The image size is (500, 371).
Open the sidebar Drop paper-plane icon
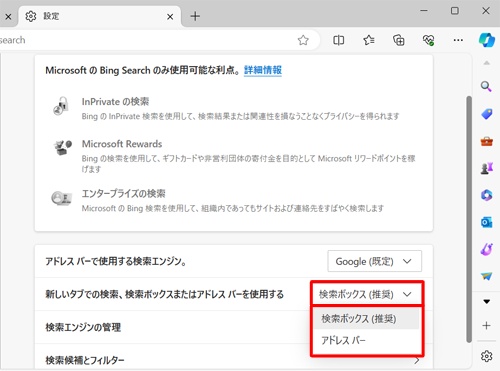tap(487, 276)
